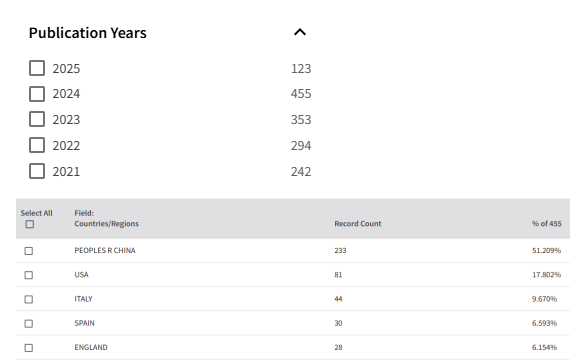Enable the 2021 publication year filter
The image size is (580, 363).
37,171
